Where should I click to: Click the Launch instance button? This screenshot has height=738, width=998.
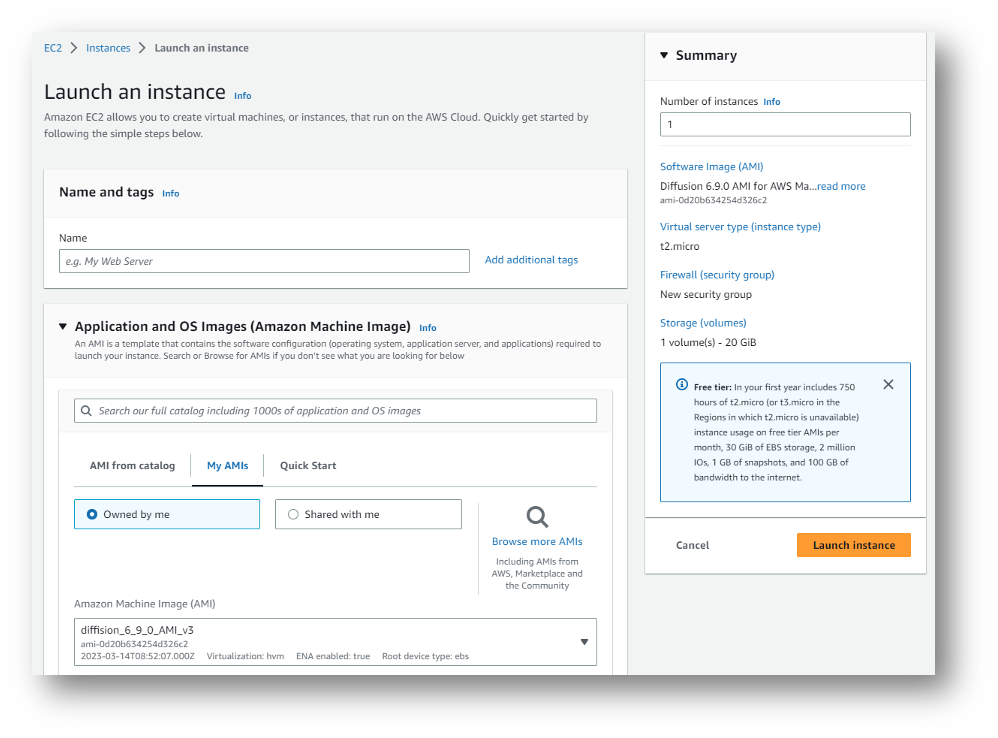click(x=853, y=545)
